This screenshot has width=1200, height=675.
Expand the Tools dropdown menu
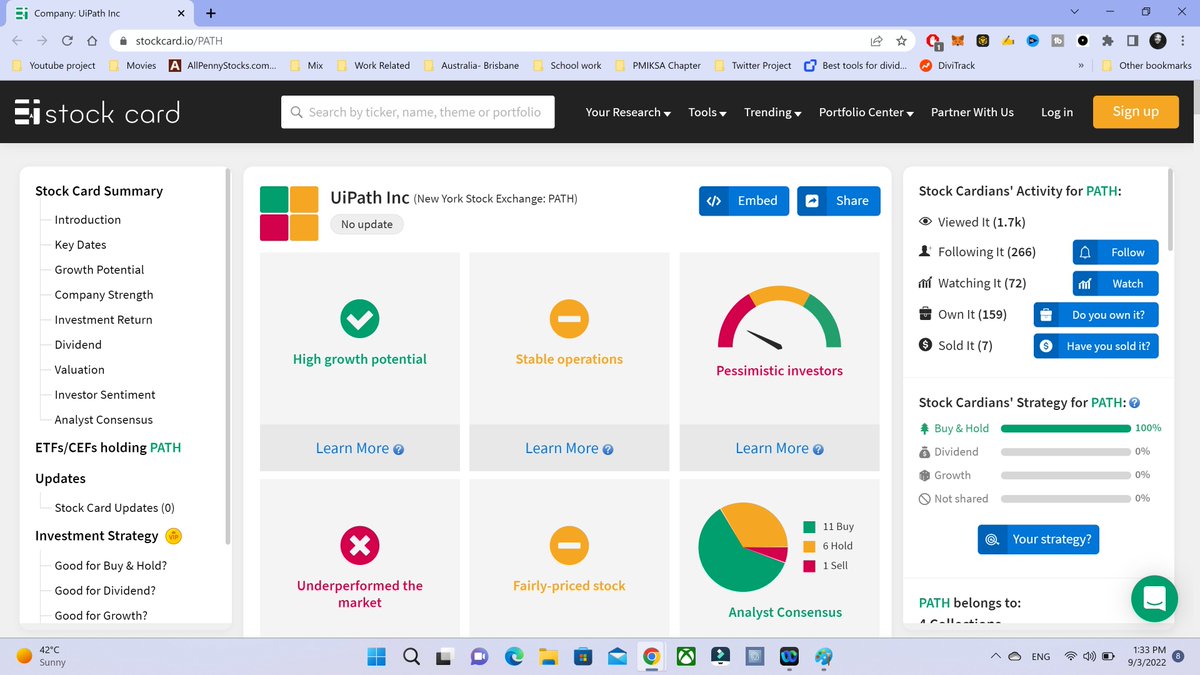(707, 112)
